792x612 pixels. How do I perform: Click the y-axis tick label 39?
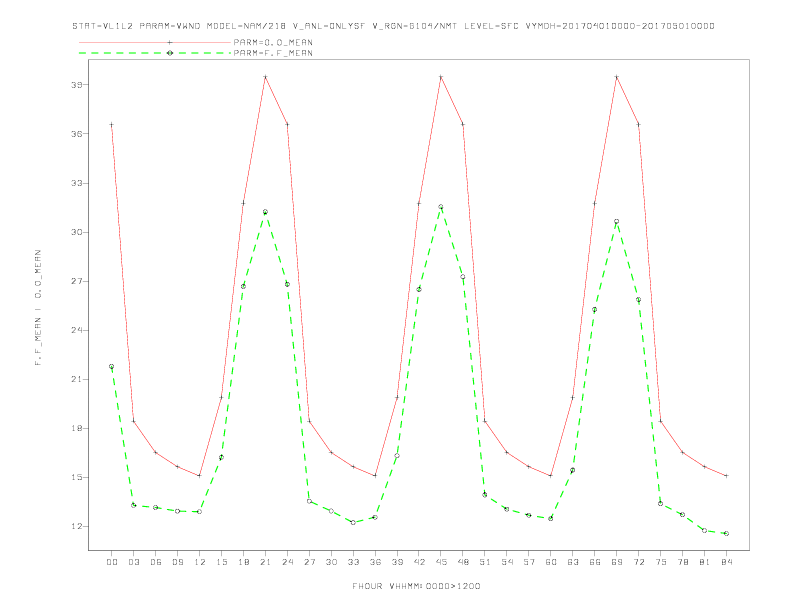point(77,85)
